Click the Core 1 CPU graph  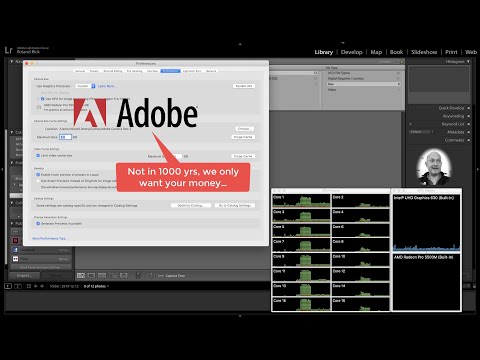301,201
